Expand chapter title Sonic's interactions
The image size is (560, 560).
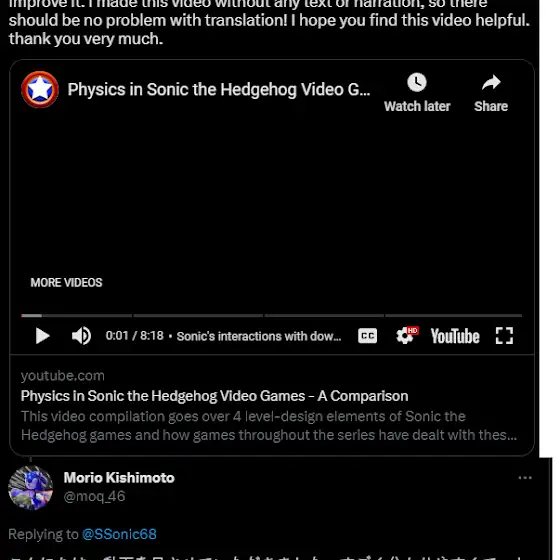(259, 336)
